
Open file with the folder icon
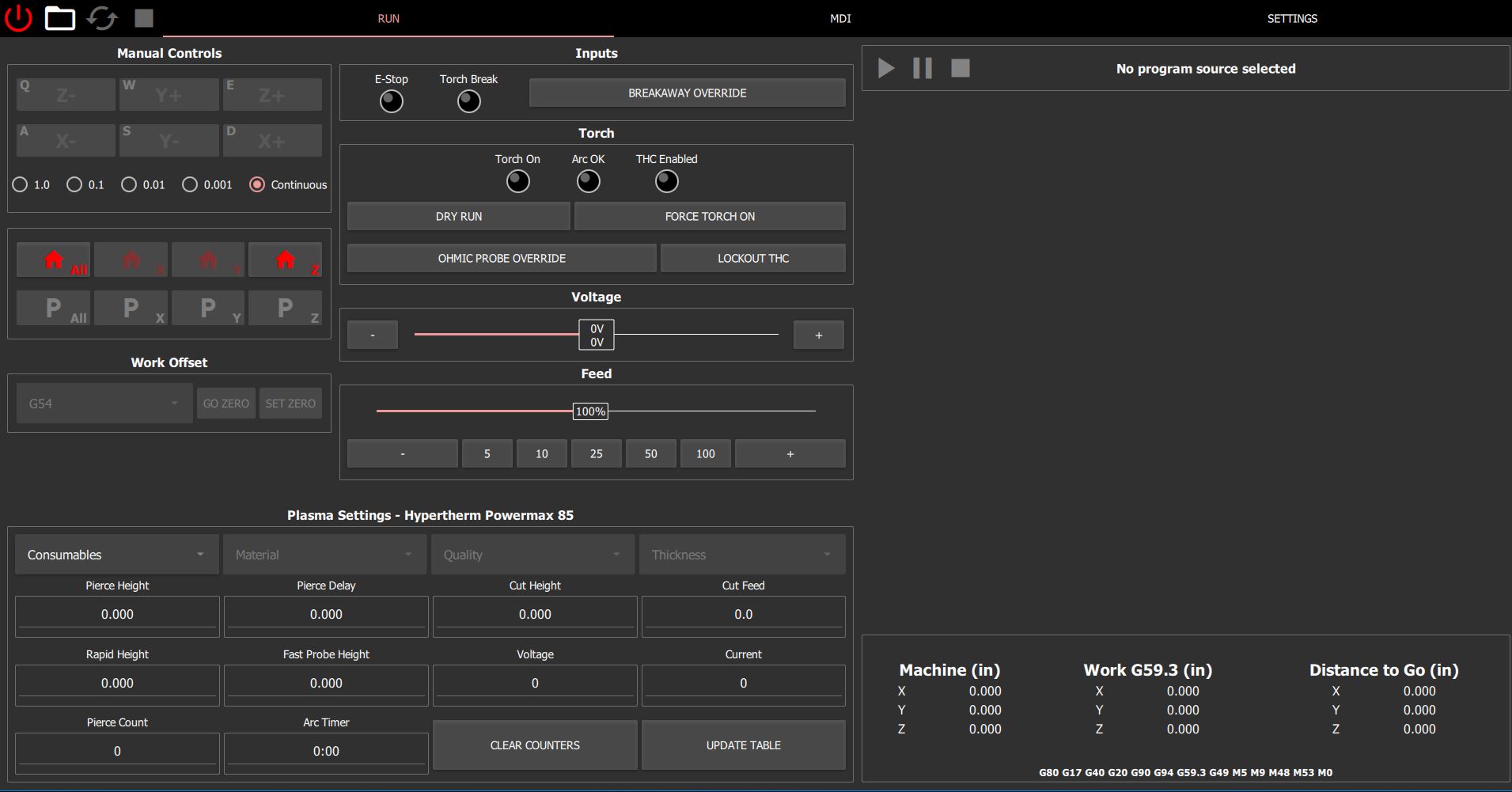click(x=60, y=18)
